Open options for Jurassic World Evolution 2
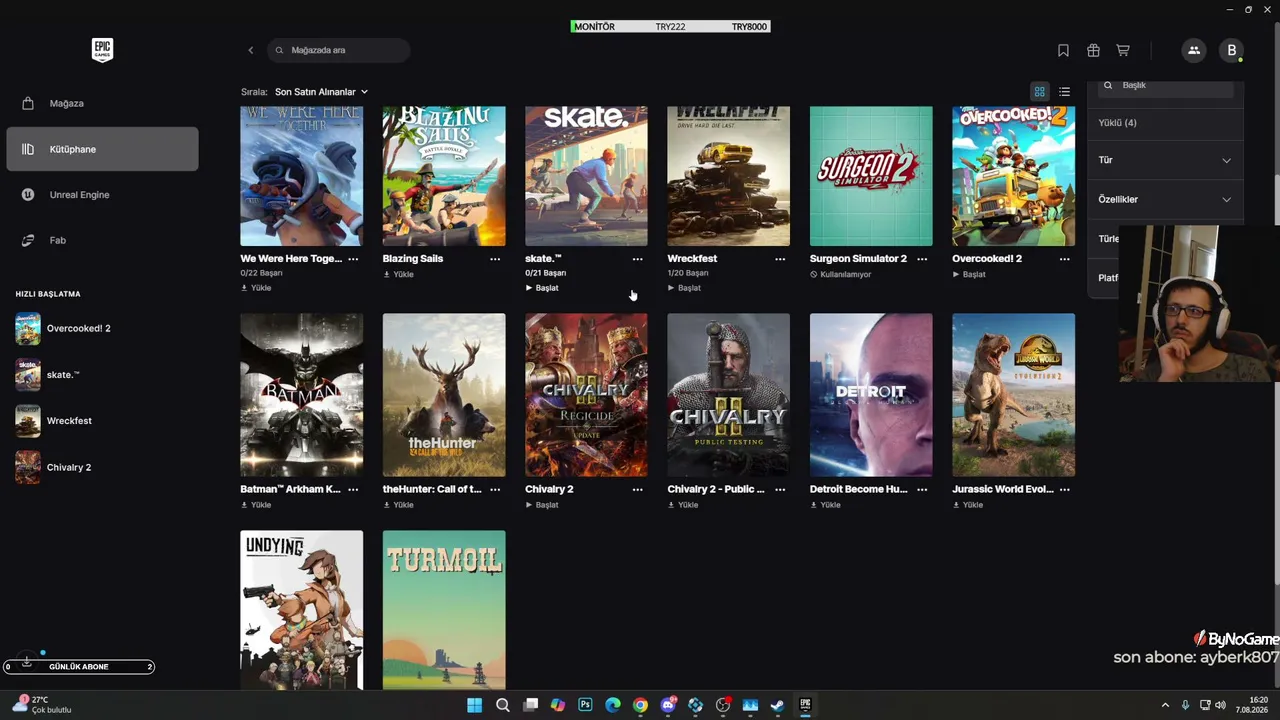 click(x=1065, y=490)
